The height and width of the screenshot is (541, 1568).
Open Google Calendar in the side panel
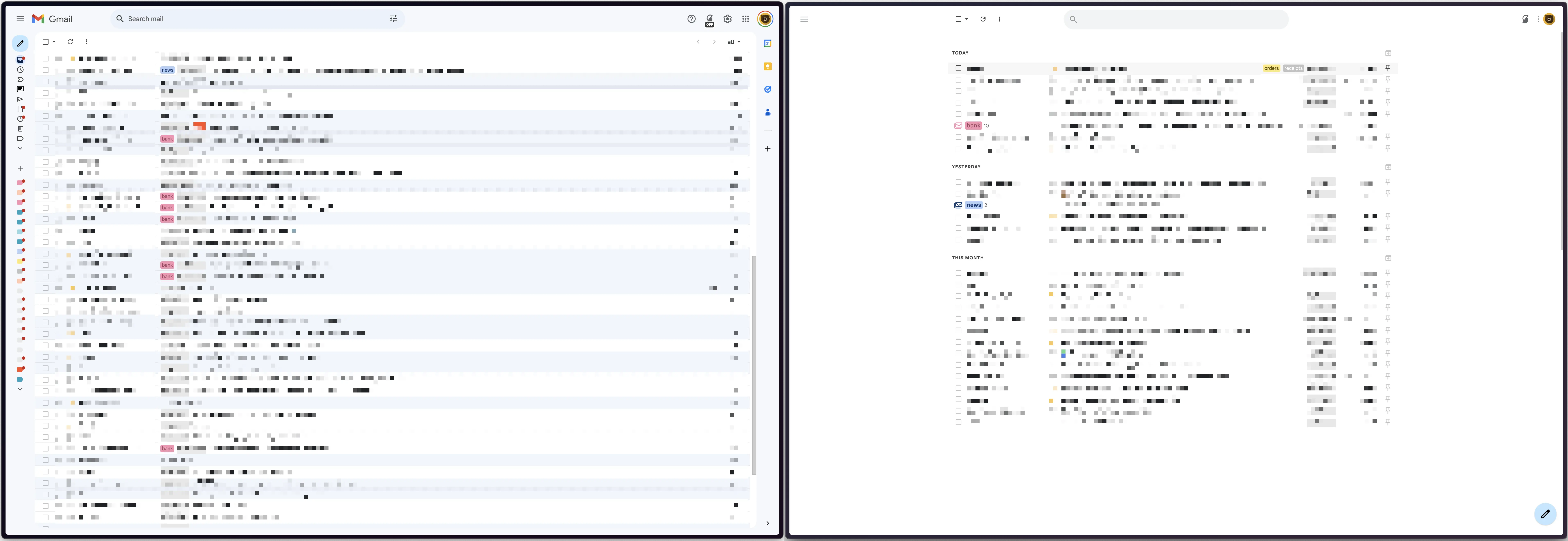tap(768, 43)
